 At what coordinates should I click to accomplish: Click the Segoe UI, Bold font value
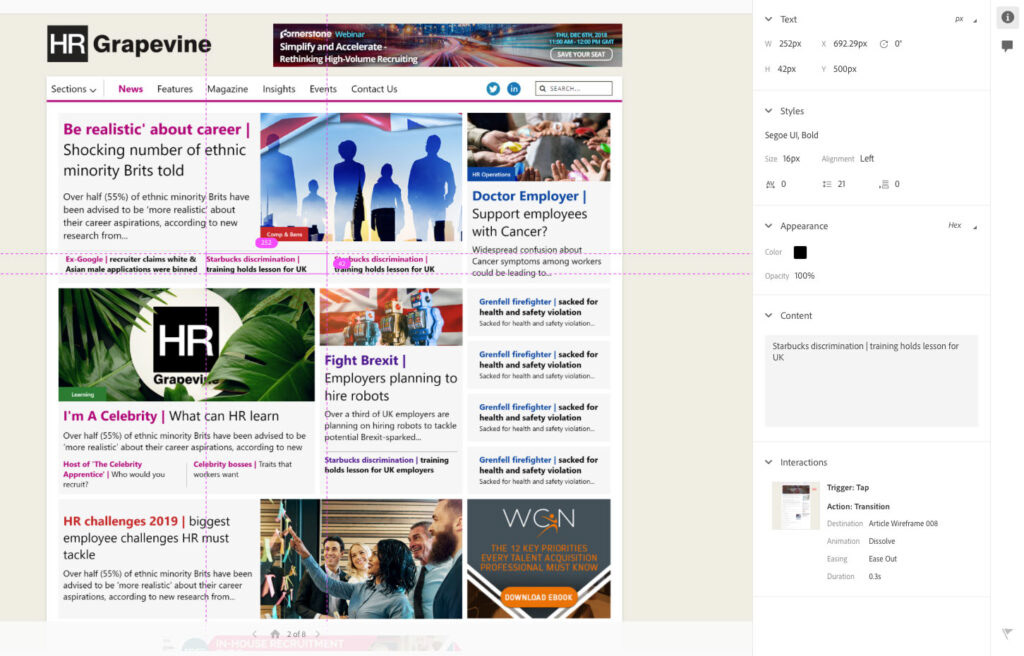pos(792,135)
